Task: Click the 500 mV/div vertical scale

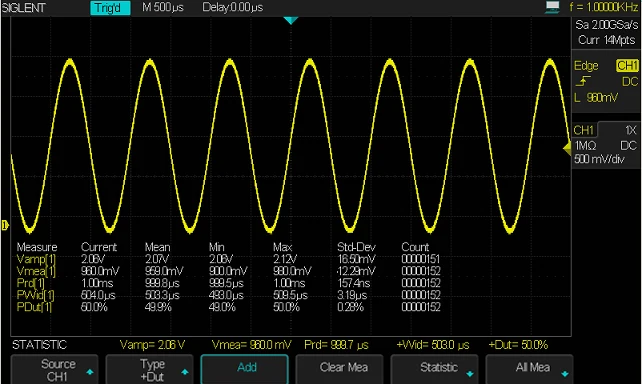Action: [599, 159]
